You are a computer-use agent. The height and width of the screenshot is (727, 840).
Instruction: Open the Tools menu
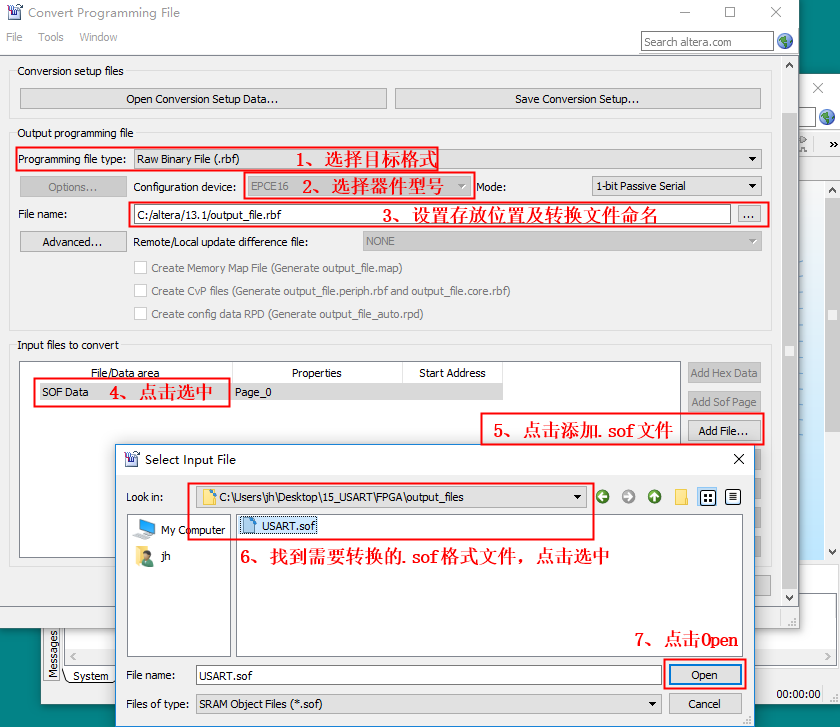coord(50,37)
